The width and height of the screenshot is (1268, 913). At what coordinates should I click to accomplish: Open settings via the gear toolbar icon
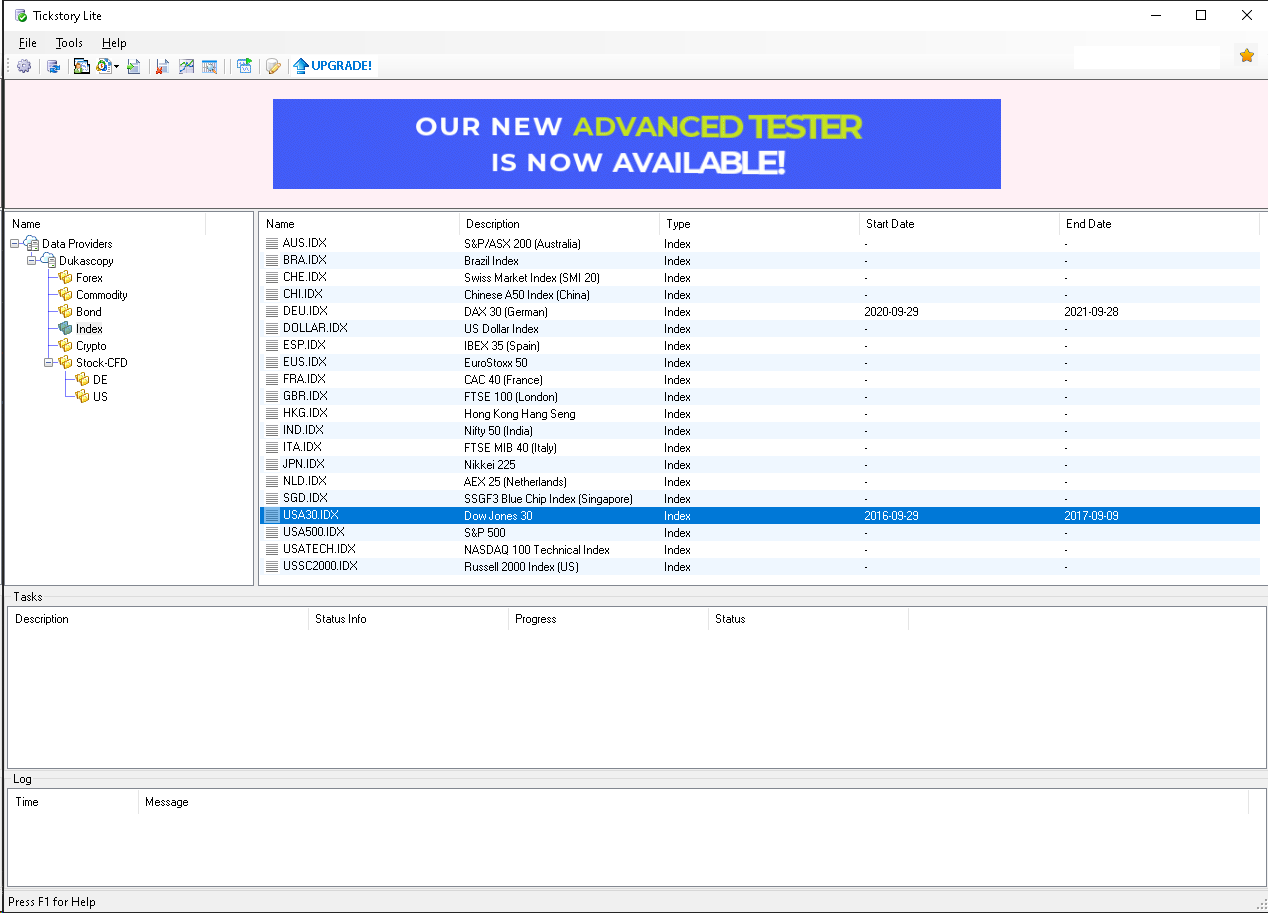24,66
